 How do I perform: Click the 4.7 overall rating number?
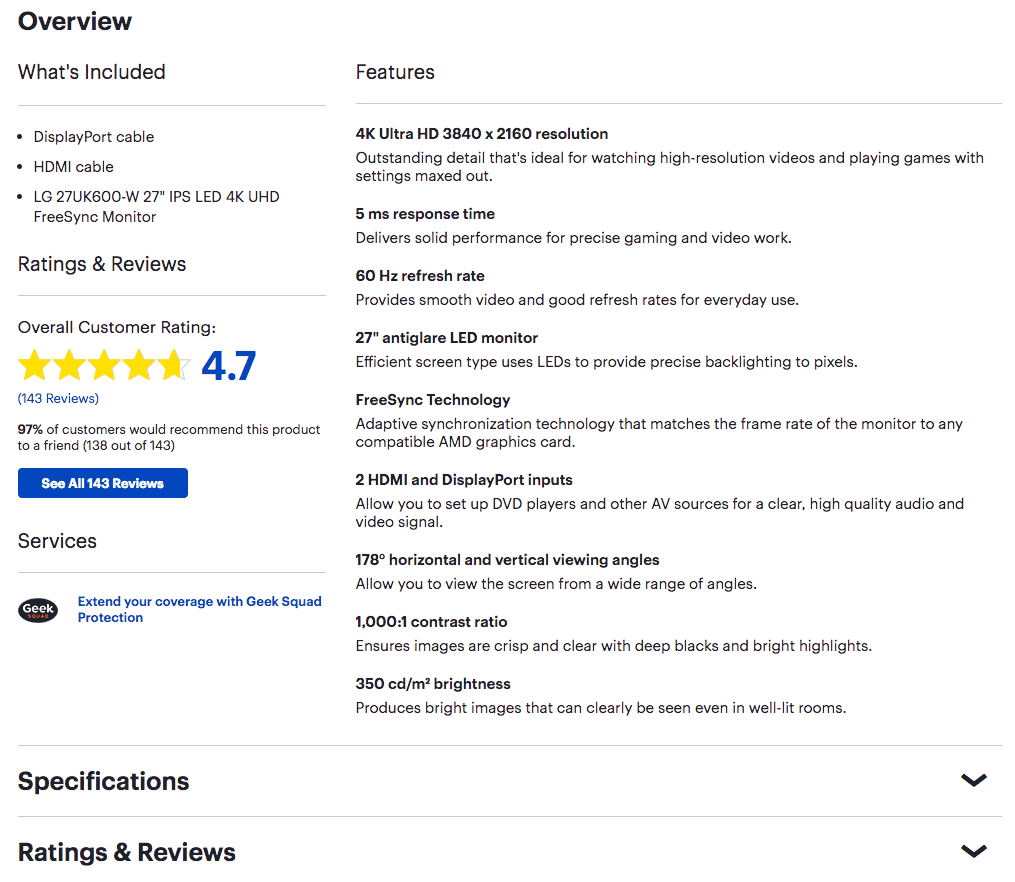click(229, 366)
